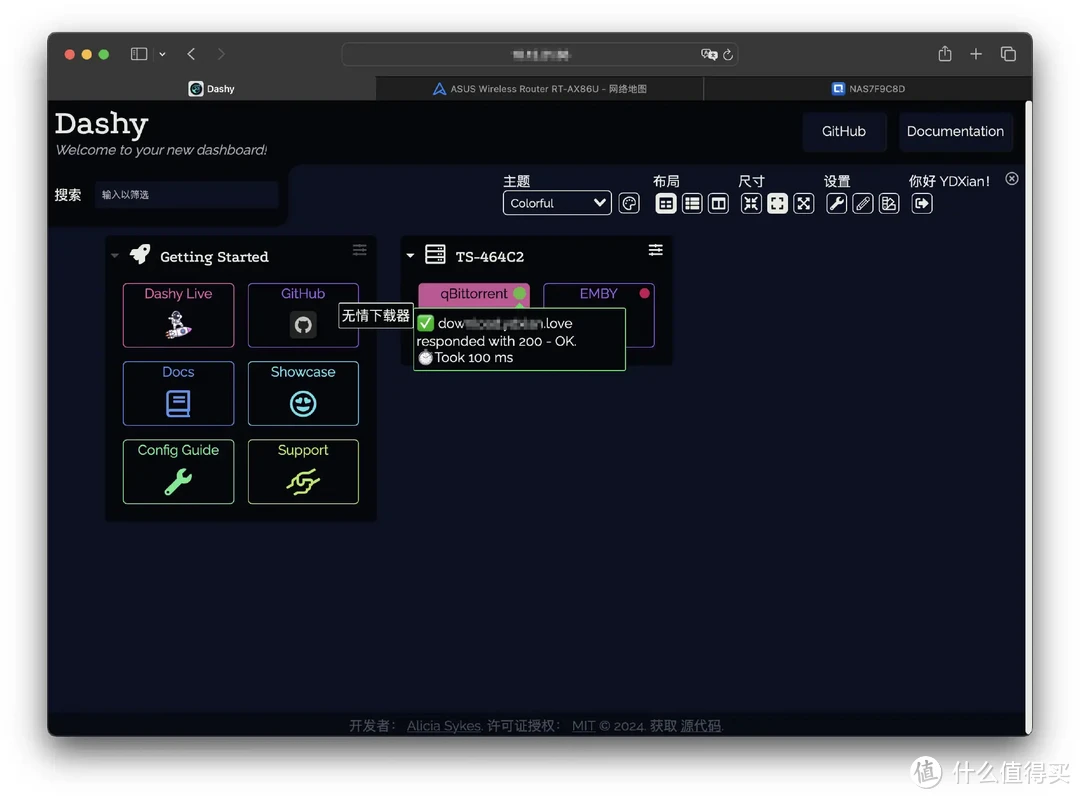Set item size to medium
Image resolution: width=1080 pixels, height=799 pixels.
click(x=777, y=203)
